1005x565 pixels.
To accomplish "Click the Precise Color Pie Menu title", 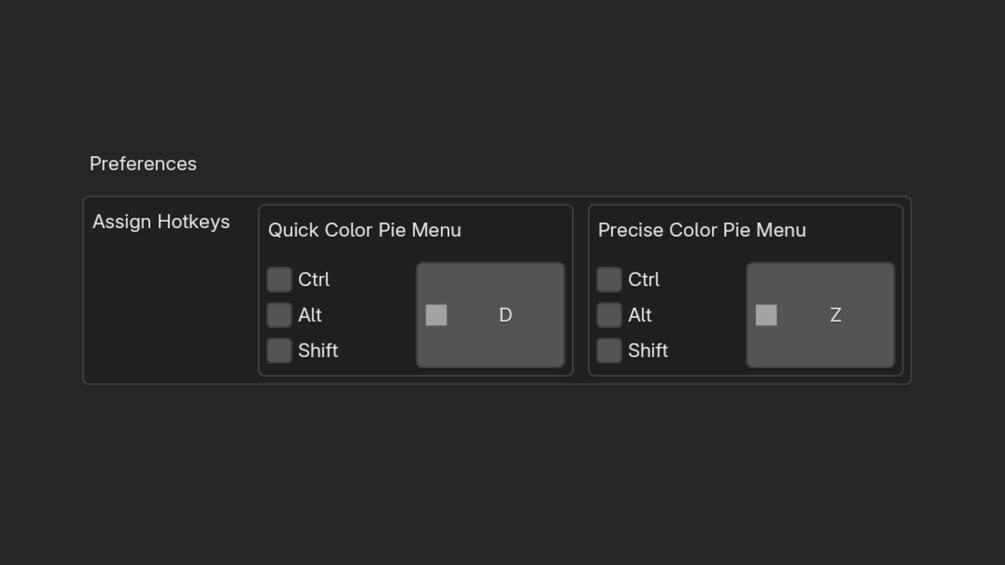I will [x=701, y=230].
